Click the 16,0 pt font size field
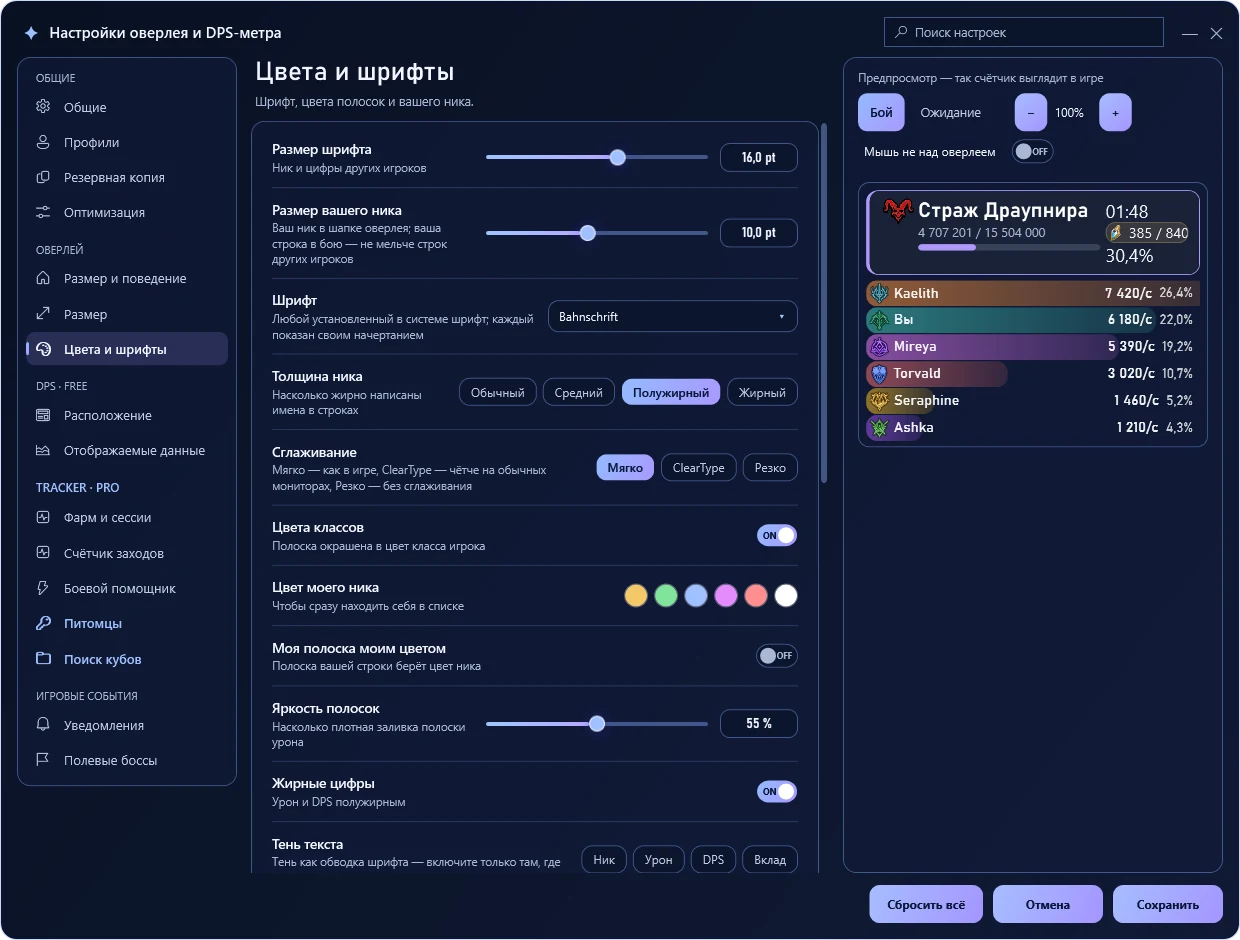 [x=759, y=157]
